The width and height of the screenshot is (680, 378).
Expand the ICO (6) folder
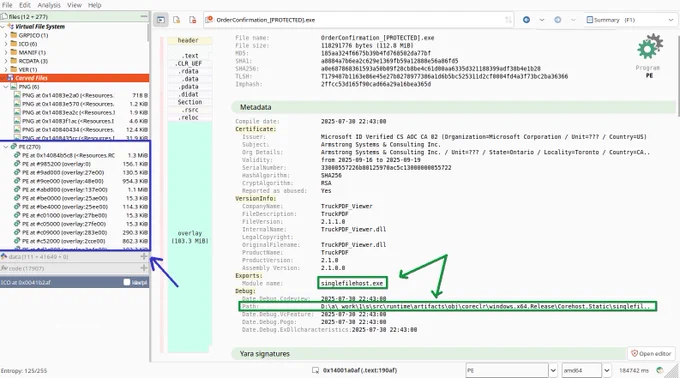tap(6, 44)
